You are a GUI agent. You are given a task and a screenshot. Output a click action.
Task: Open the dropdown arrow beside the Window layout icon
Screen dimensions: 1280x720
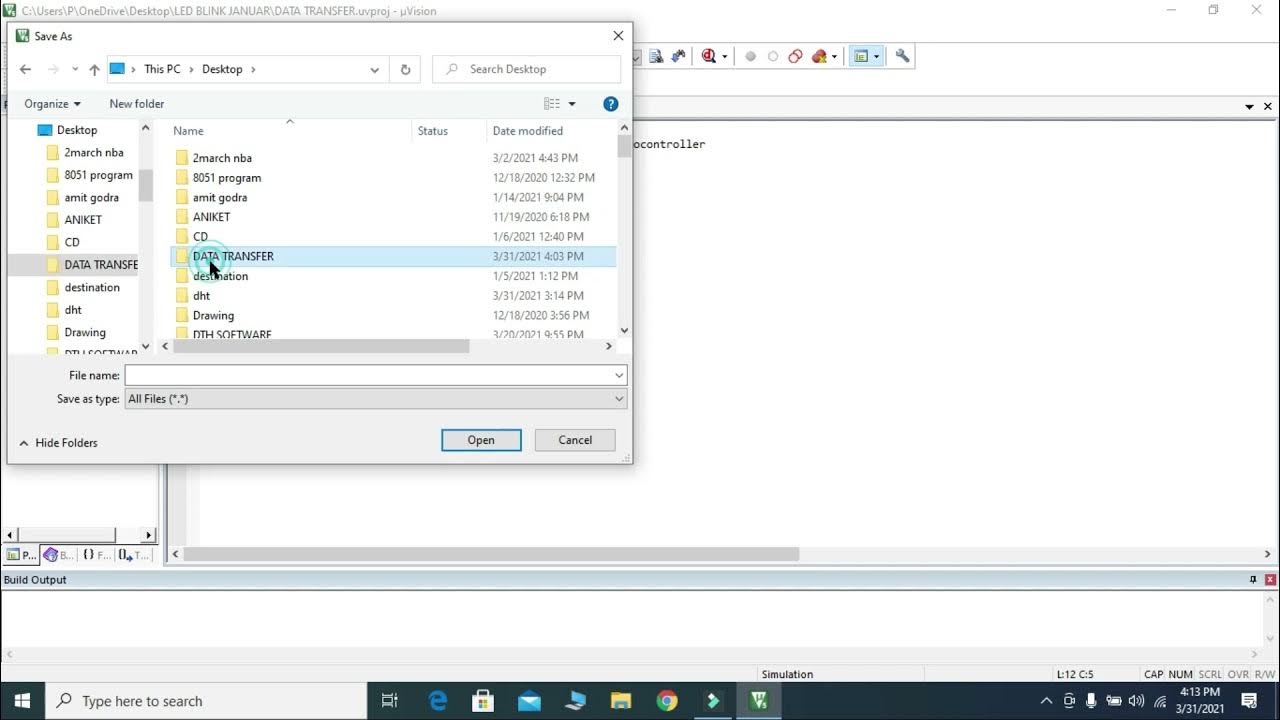pyautogui.click(x=876, y=57)
